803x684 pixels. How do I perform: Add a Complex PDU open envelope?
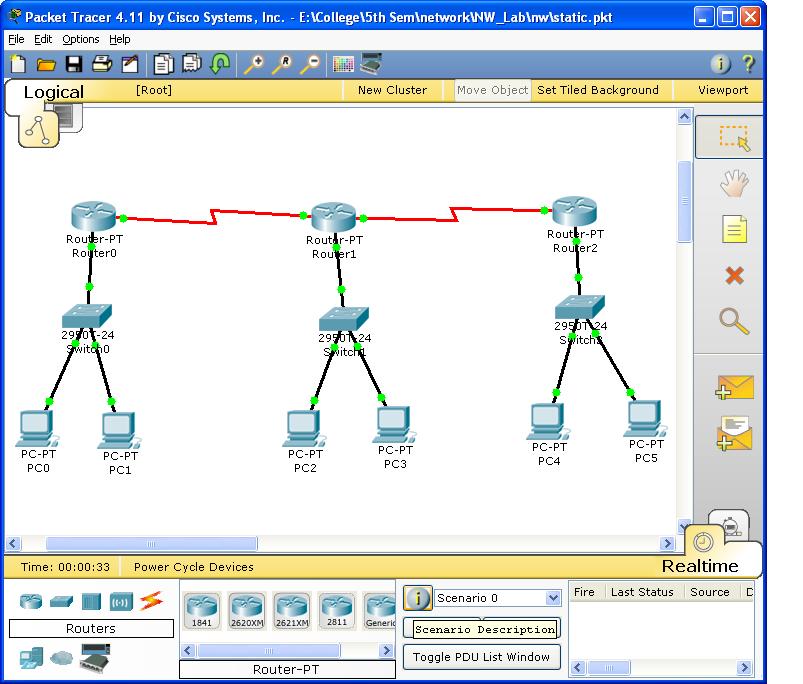pos(734,433)
